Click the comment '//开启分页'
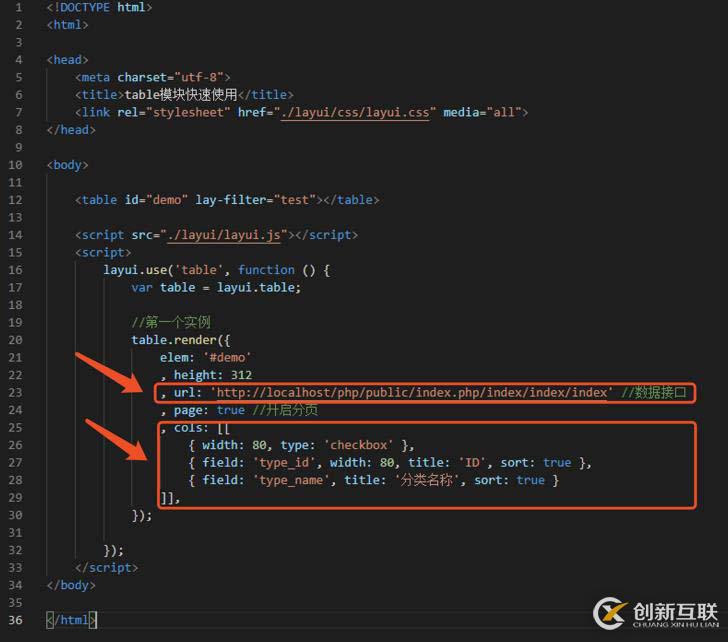 [x=285, y=410]
